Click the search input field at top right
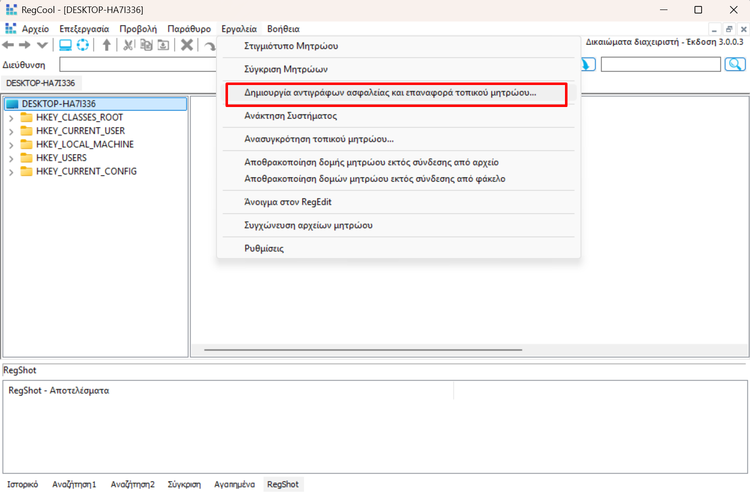This screenshot has height=500, width=750. click(660, 64)
